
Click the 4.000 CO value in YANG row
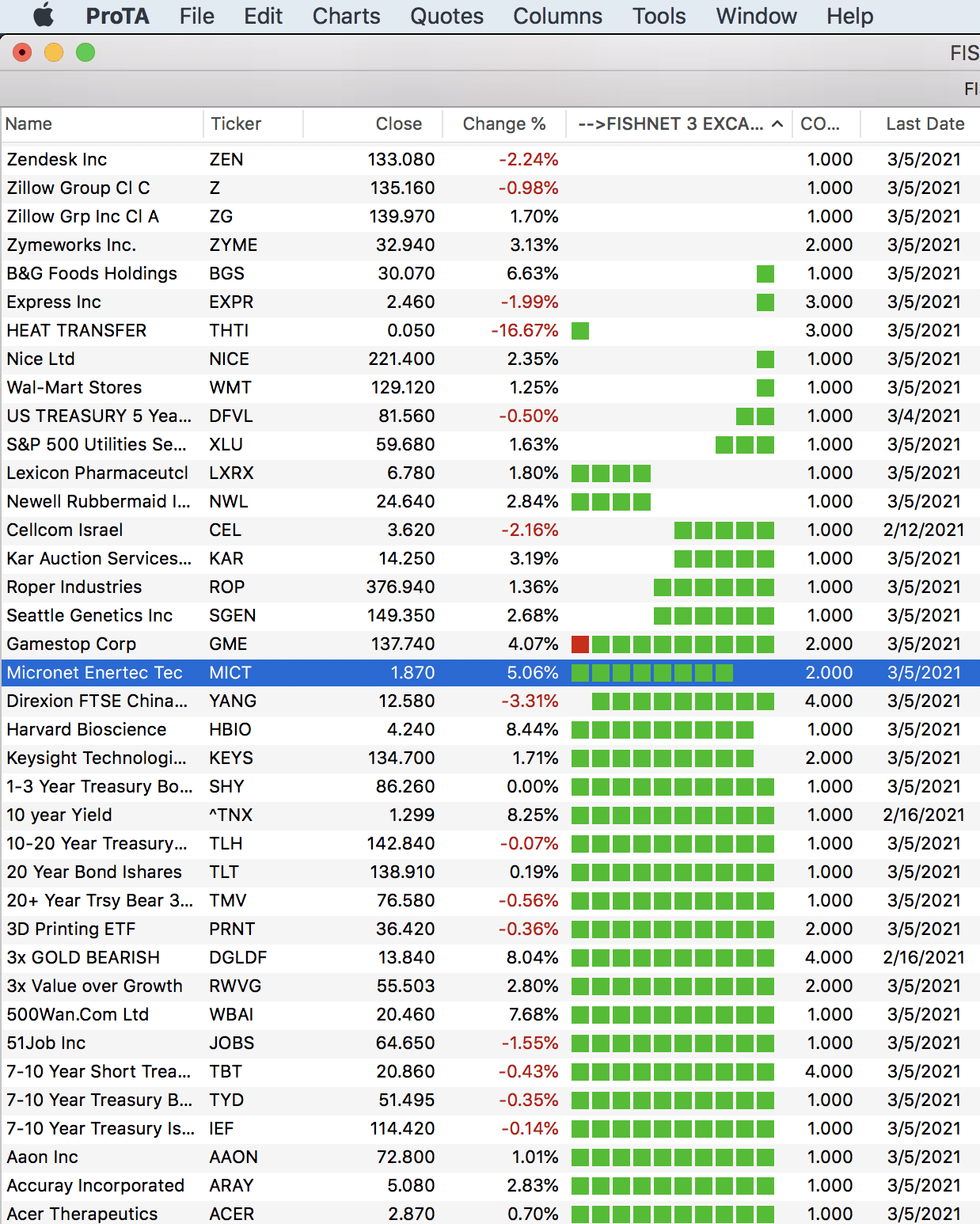point(829,701)
